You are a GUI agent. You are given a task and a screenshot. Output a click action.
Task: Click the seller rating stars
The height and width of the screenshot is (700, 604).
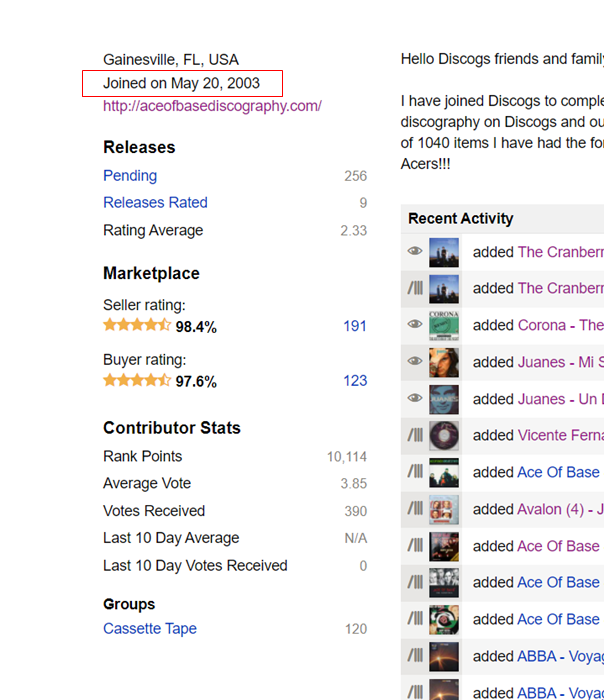(x=137, y=326)
